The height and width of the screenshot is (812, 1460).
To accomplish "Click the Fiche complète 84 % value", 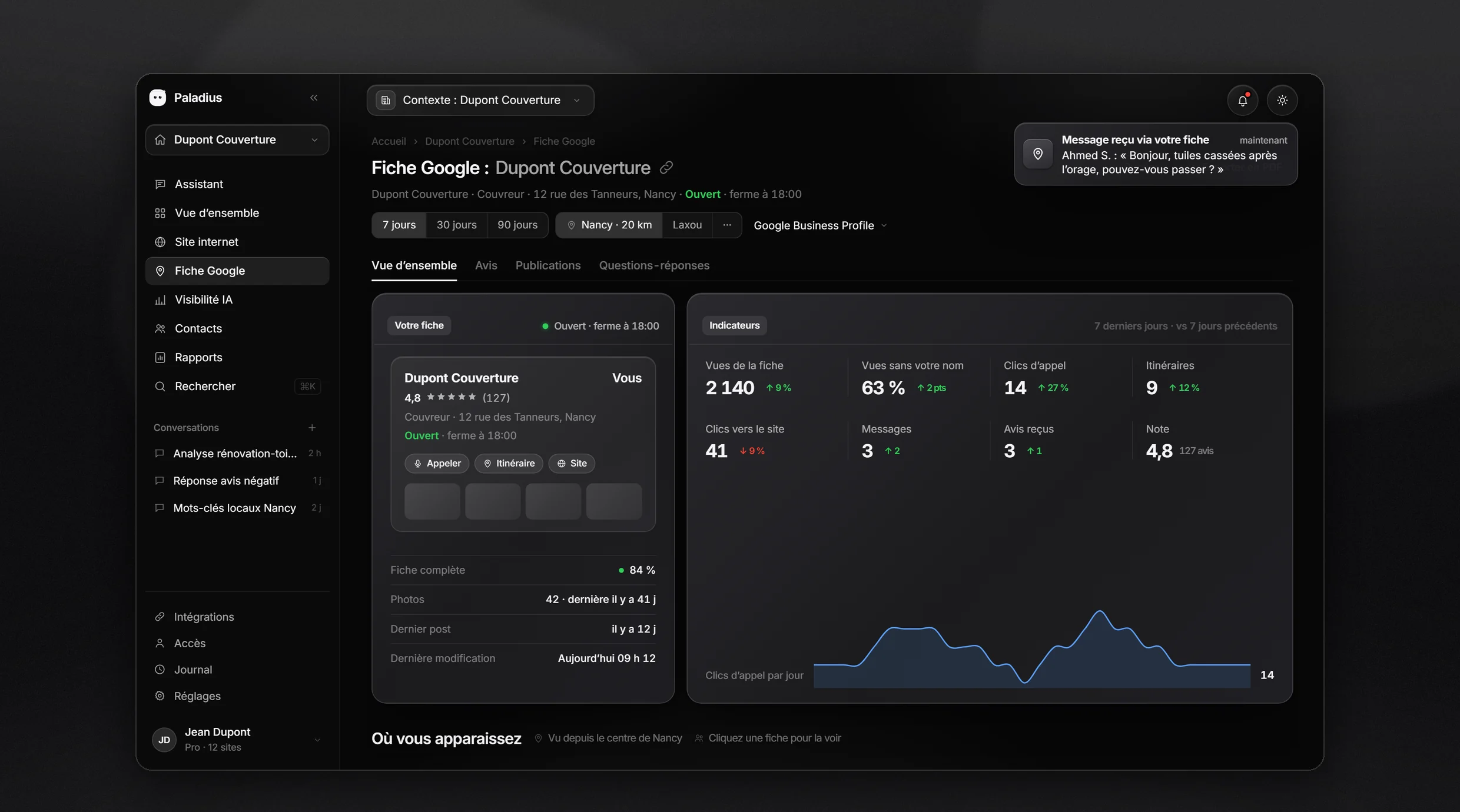I will [x=642, y=570].
